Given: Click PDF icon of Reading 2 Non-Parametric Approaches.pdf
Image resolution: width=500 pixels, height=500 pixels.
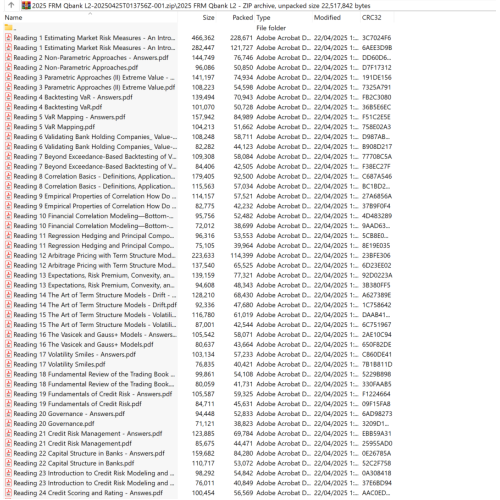Looking at the screenshot, I should point(8,67).
